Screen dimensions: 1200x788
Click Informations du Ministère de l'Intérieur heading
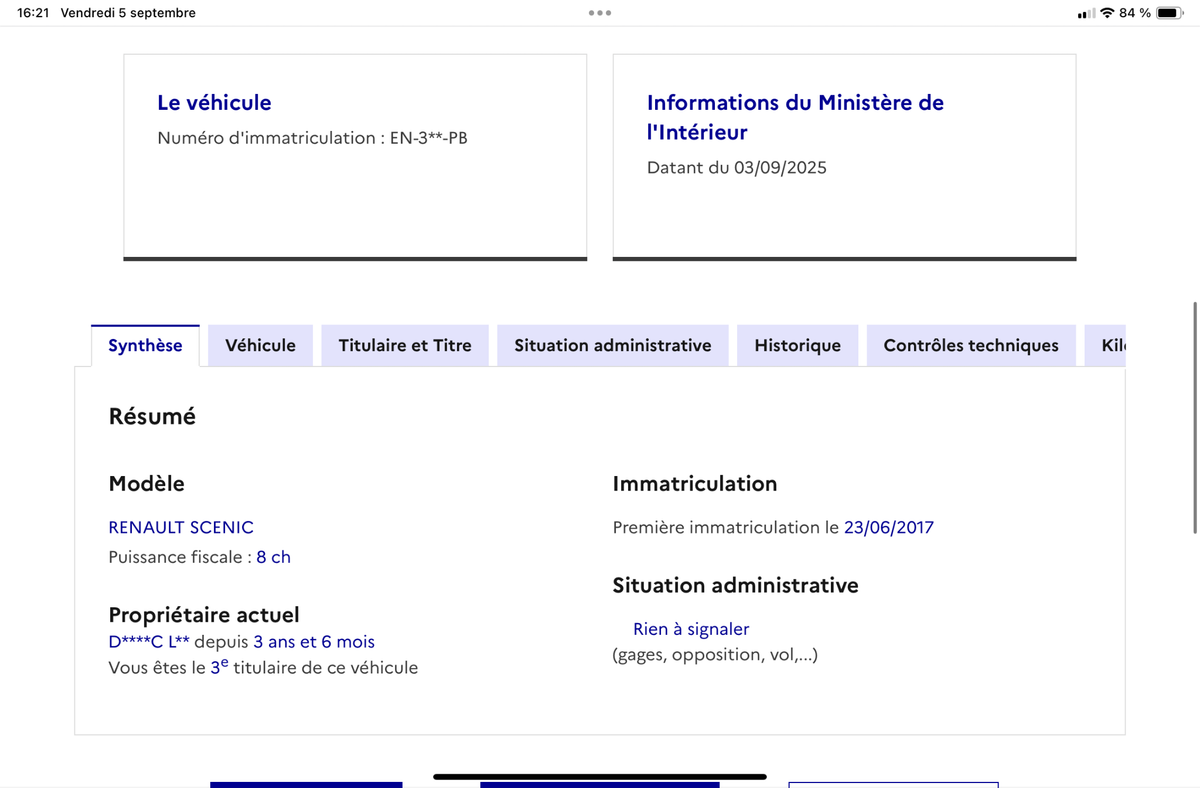point(795,117)
